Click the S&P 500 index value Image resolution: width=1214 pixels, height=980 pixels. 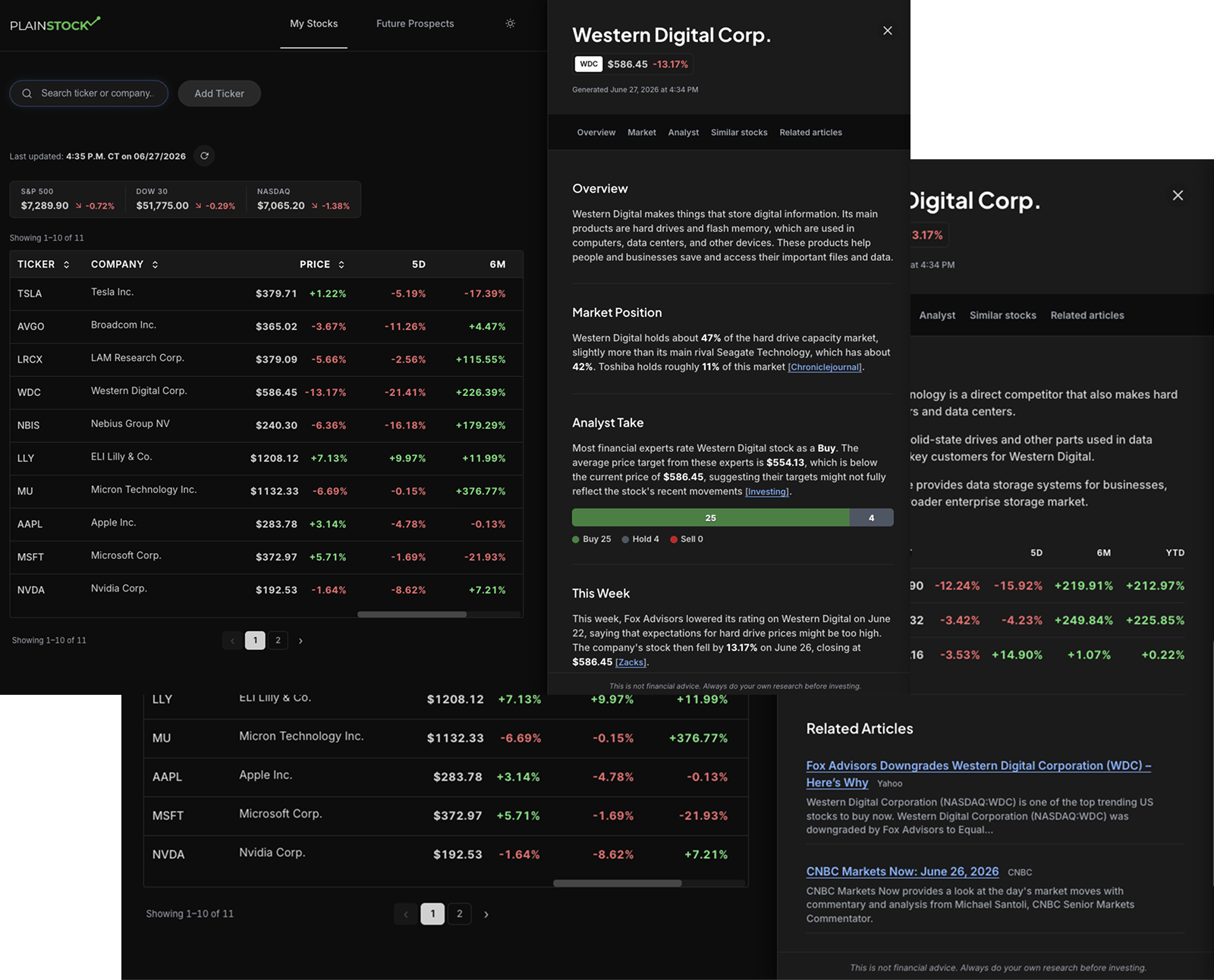point(45,206)
